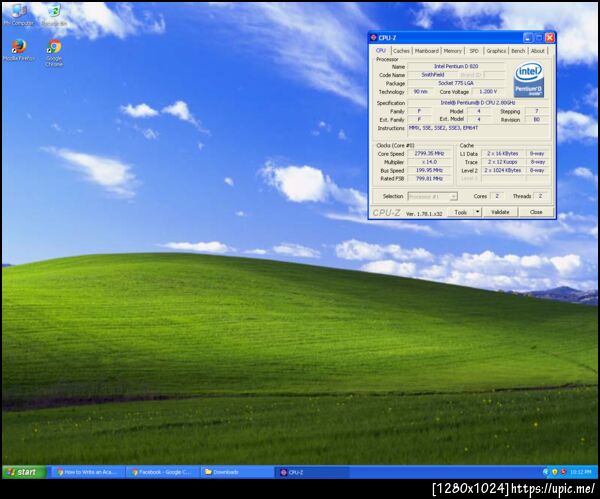Click the yellow shield tray icon
Image resolution: width=600 pixels, height=499 pixels.
(554, 472)
